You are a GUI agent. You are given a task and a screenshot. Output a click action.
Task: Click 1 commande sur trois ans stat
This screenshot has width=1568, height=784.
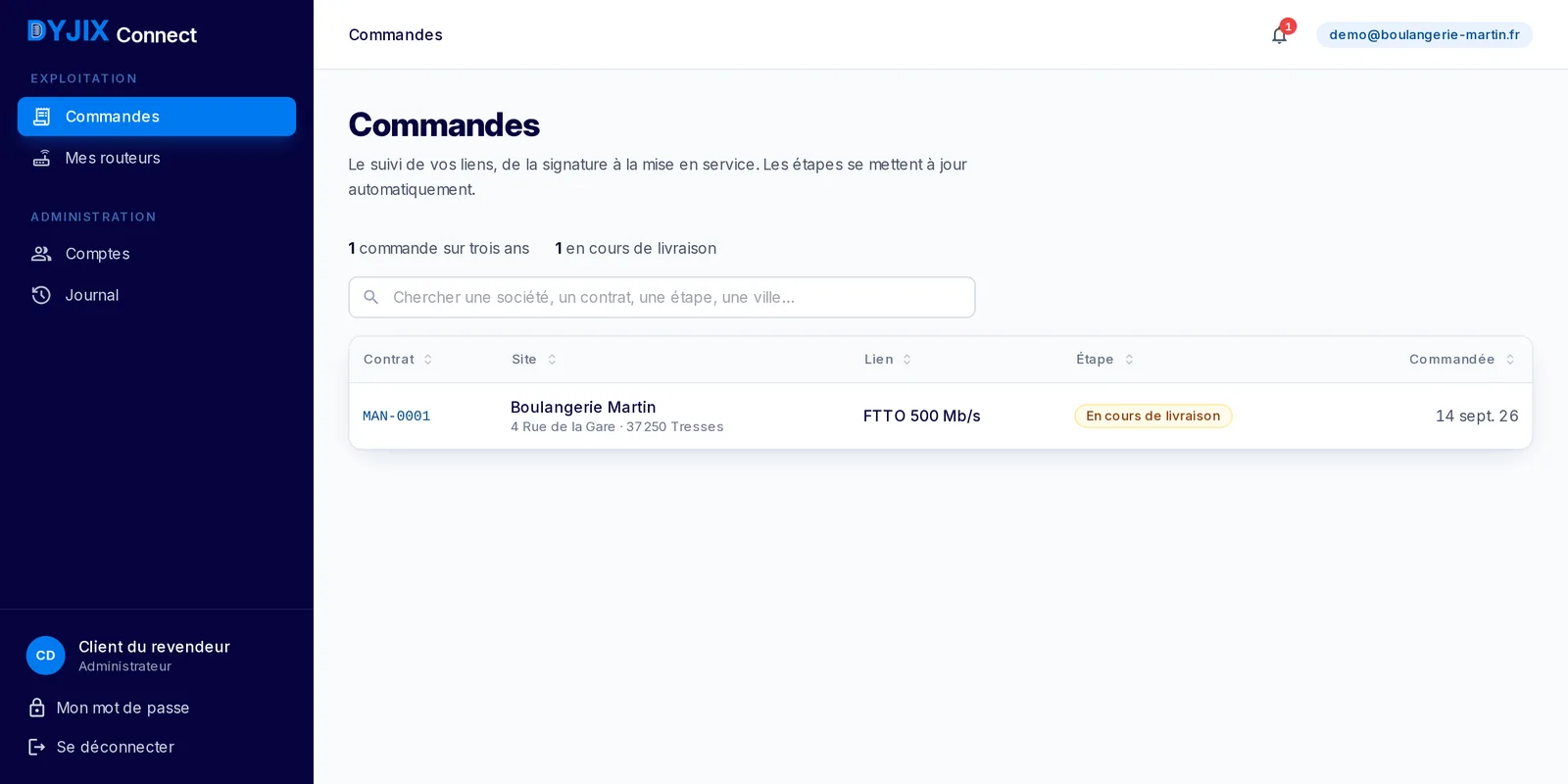click(438, 248)
